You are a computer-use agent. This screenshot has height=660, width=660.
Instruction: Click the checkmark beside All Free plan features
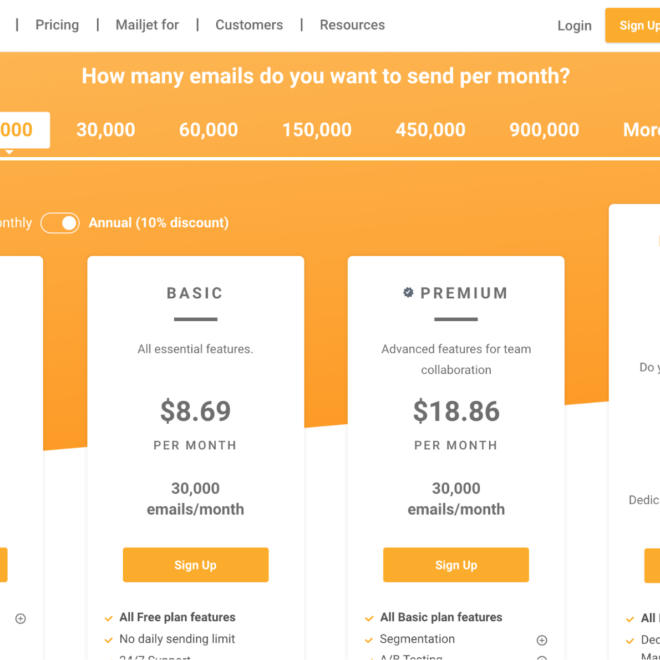(x=109, y=618)
